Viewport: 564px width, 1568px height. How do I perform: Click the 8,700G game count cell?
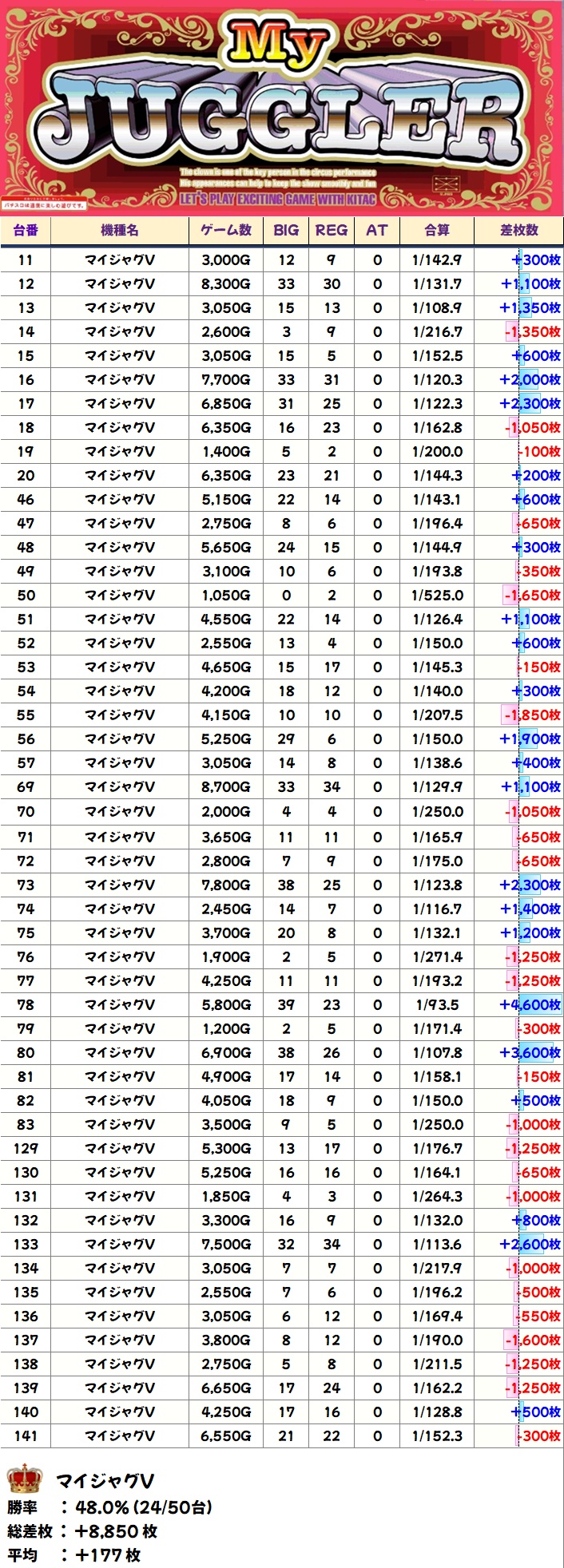(x=226, y=787)
